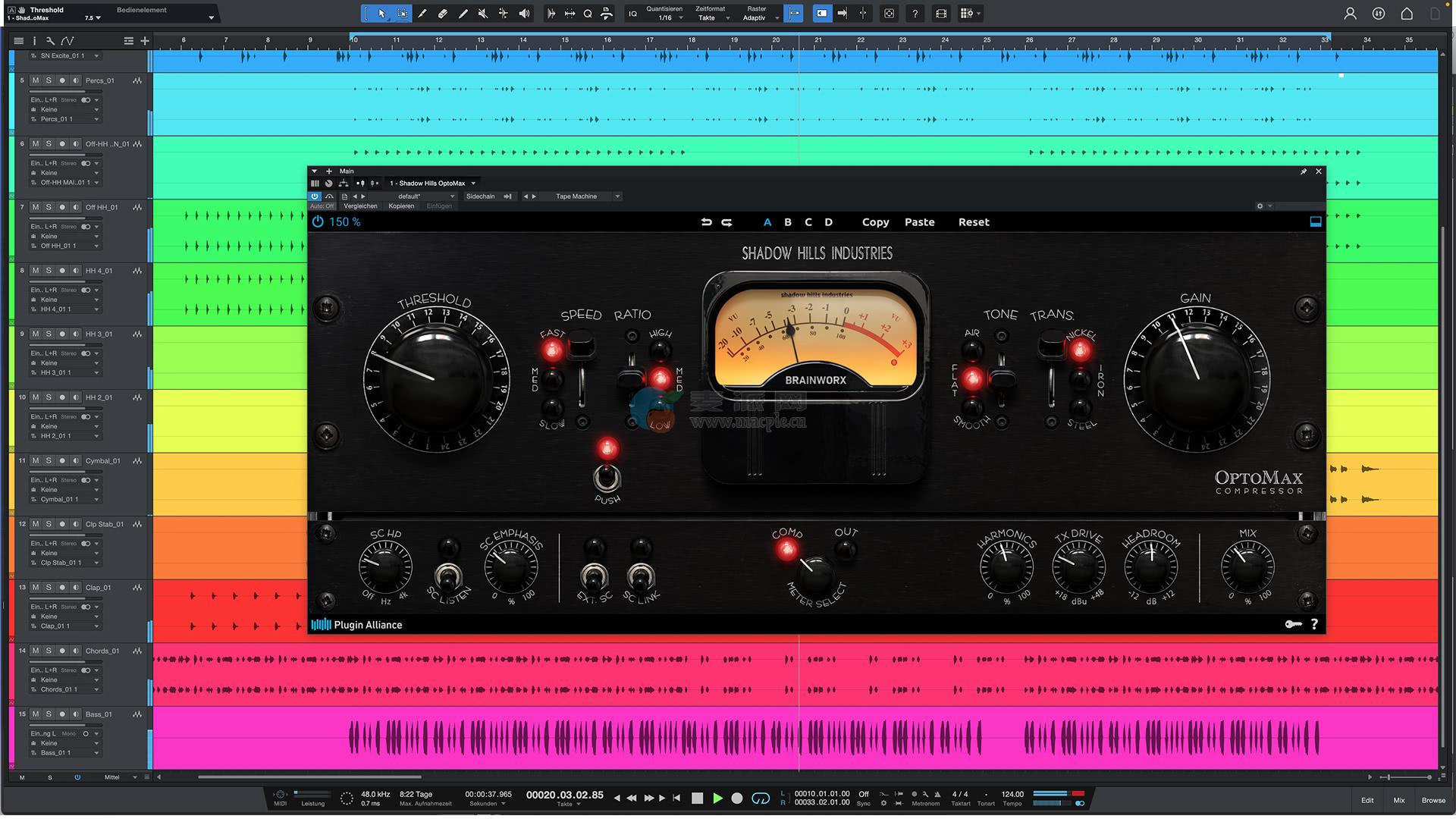Open the video player icon
The width and height of the screenshot is (1456, 819).
tap(941, 14)
